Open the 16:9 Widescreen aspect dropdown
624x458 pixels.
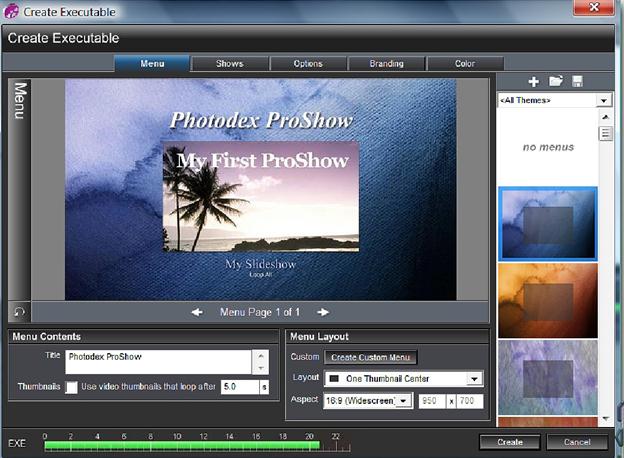click(x=404, y=401)
